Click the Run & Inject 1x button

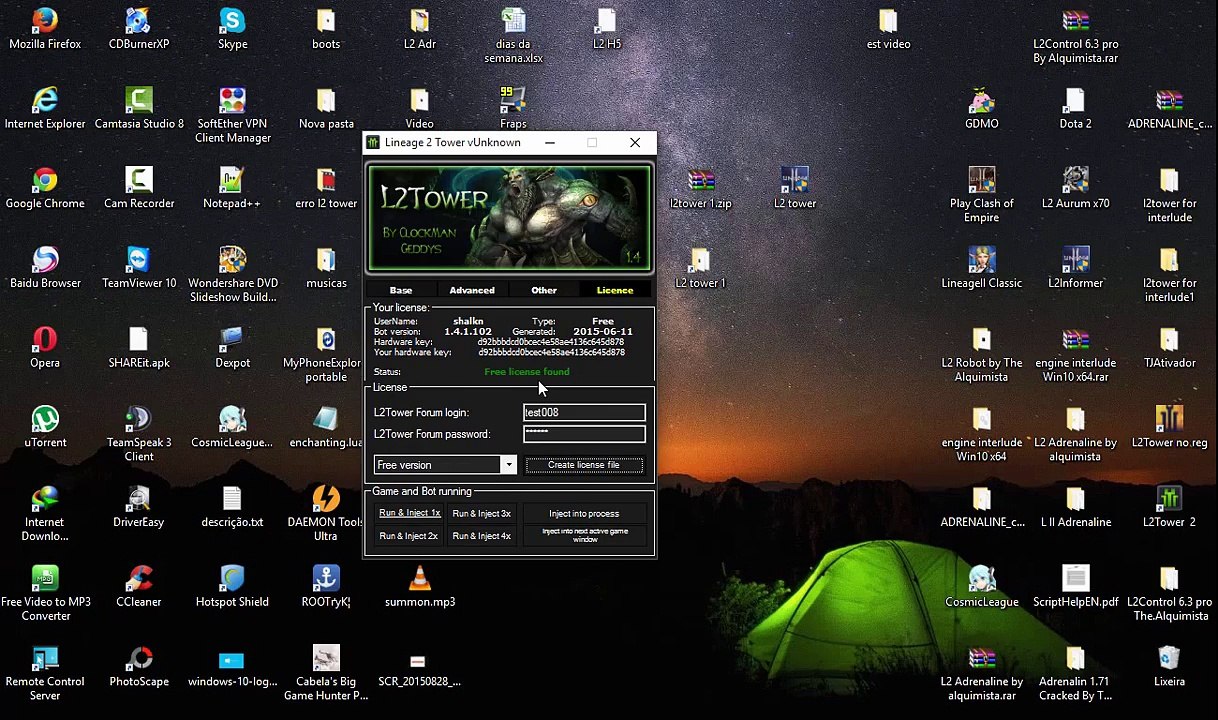click(409, 513)
